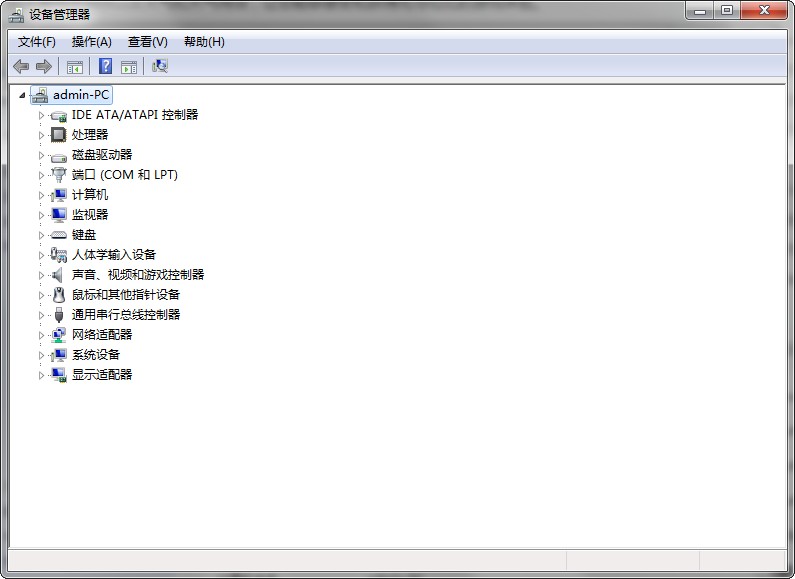Close the 设备管理器 window
The image size is (795, 579).
pos(764,11)
